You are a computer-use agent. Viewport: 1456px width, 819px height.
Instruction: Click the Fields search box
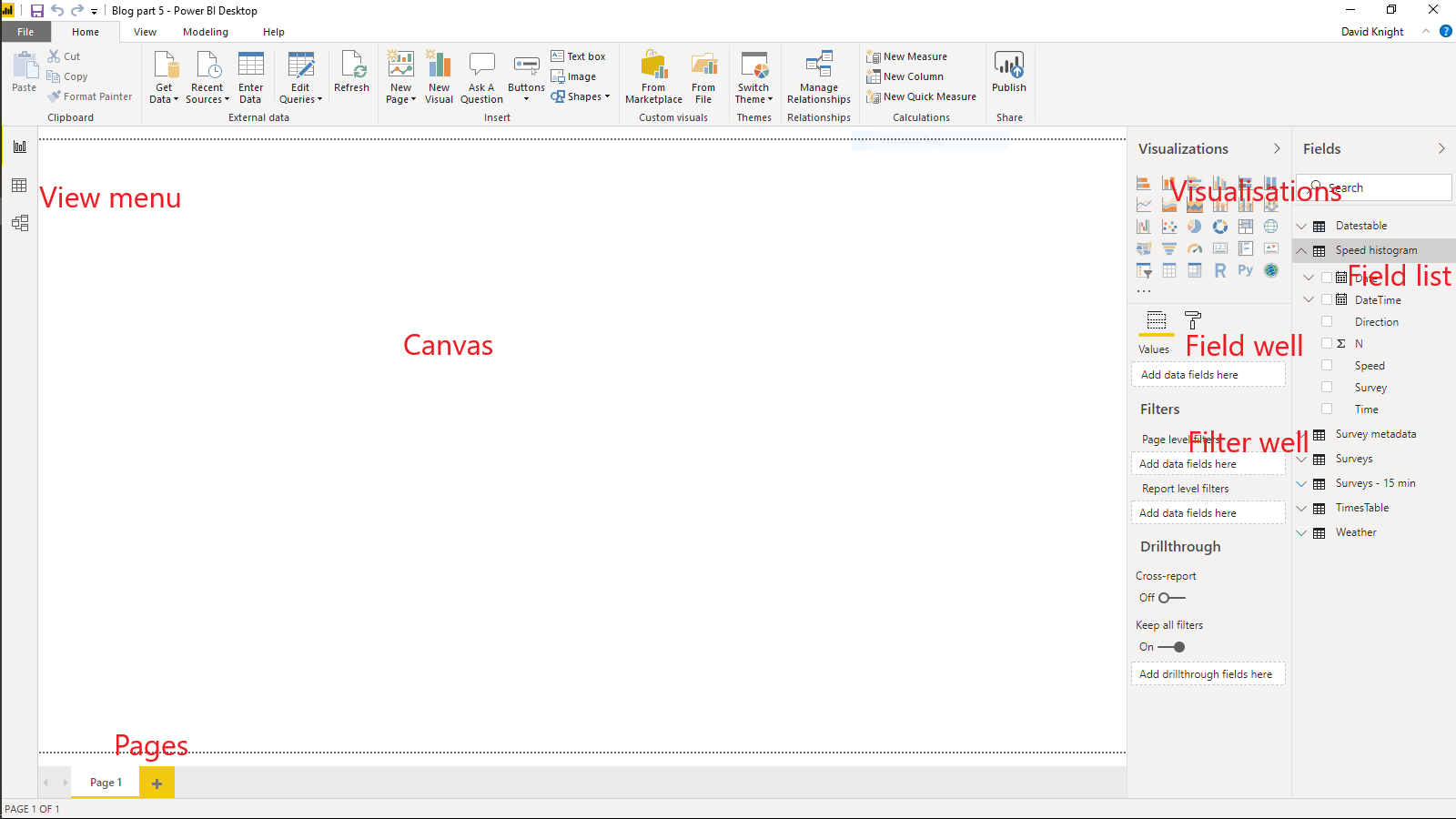point(1374,187)
